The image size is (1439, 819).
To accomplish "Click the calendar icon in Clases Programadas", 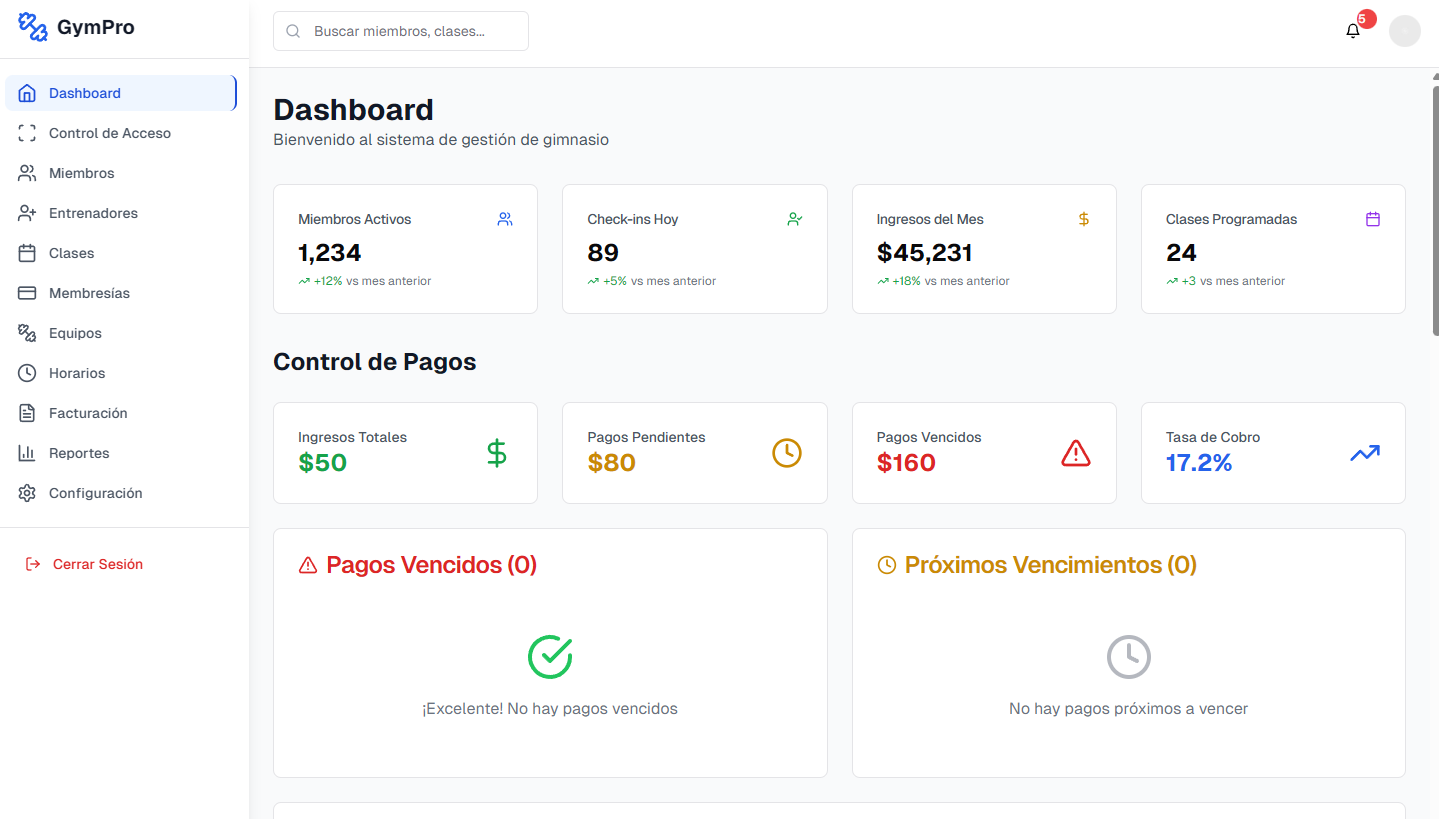I will pyautogui.click(x=1372, y=219).
